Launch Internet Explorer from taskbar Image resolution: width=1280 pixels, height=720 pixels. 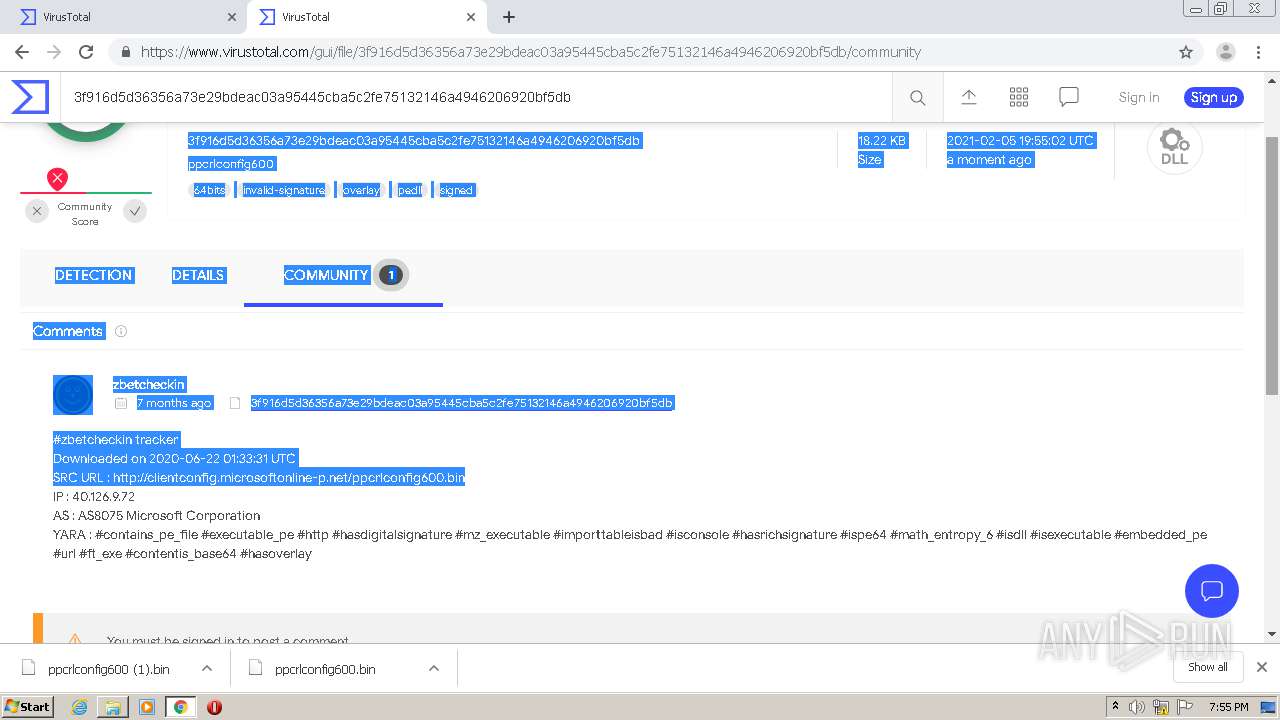[79, 707]
